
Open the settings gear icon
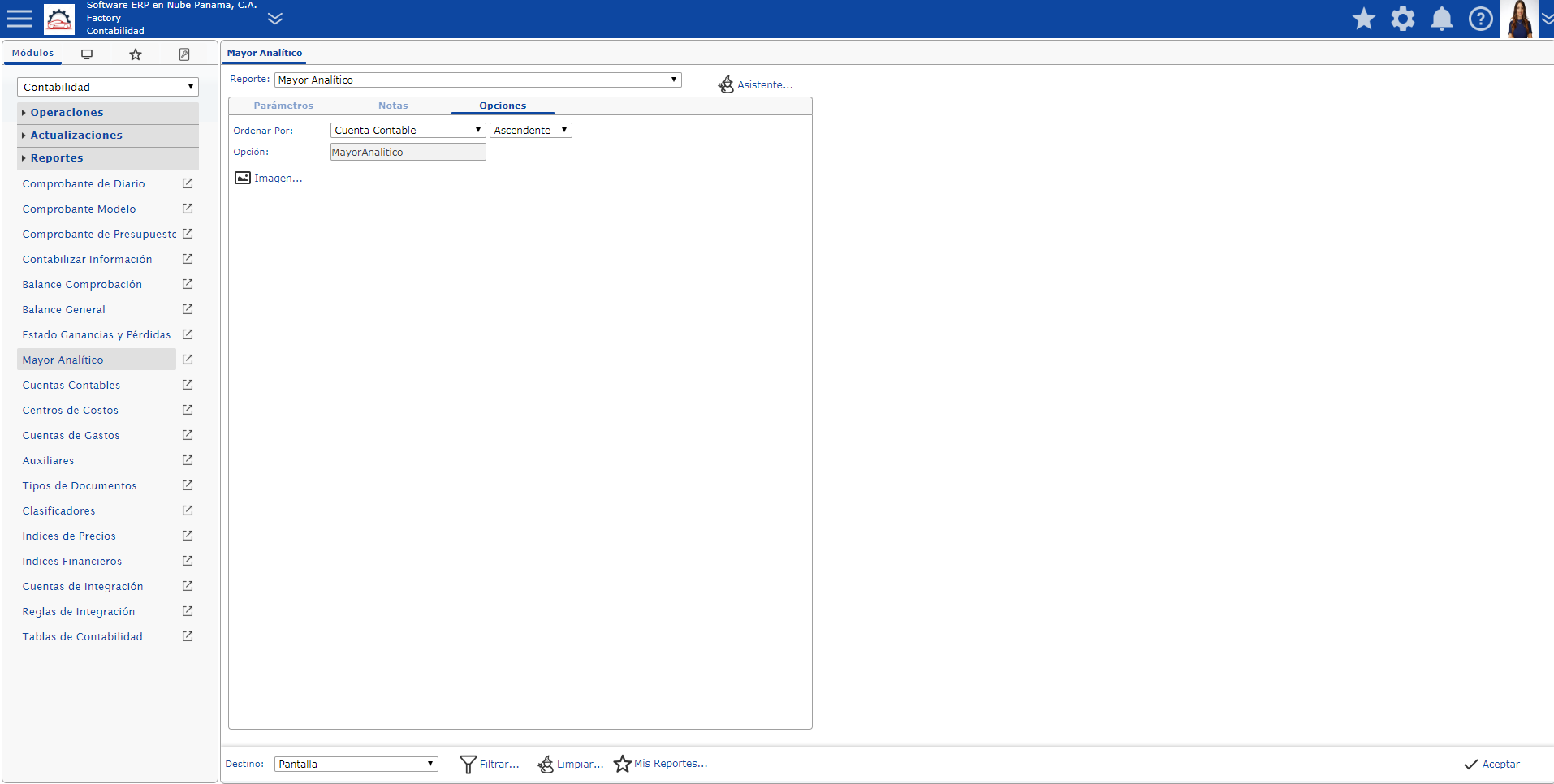point(1402,19)
